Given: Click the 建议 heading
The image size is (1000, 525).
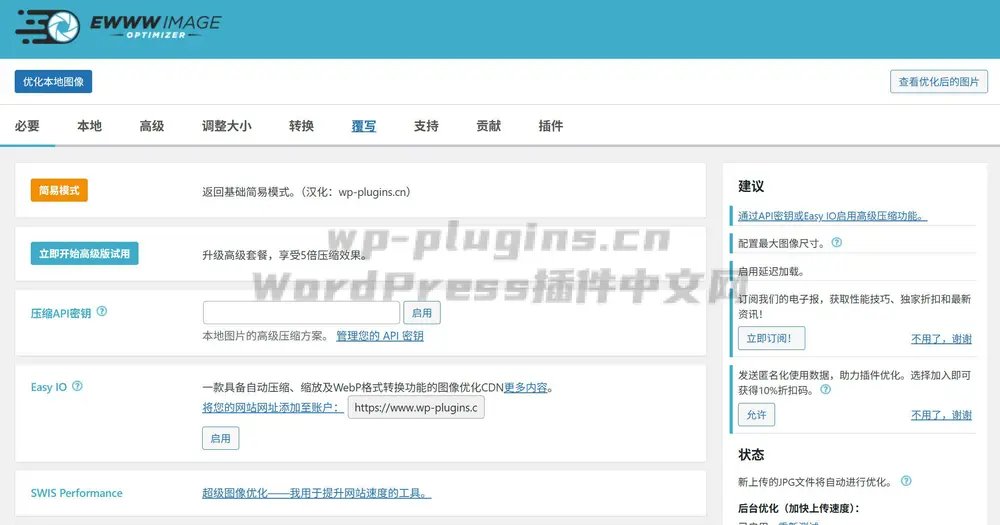Looking at the screenshot, I should 751,186.
